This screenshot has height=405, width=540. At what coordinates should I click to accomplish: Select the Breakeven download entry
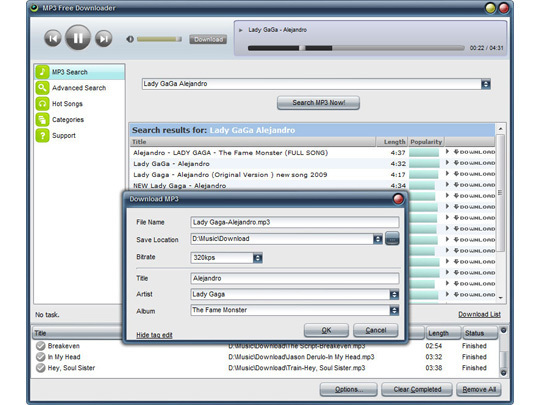266,346
